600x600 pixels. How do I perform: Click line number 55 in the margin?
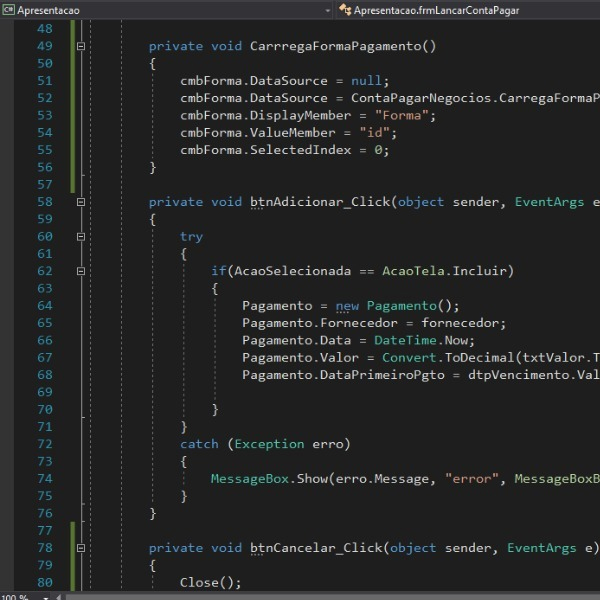point(44,150)
